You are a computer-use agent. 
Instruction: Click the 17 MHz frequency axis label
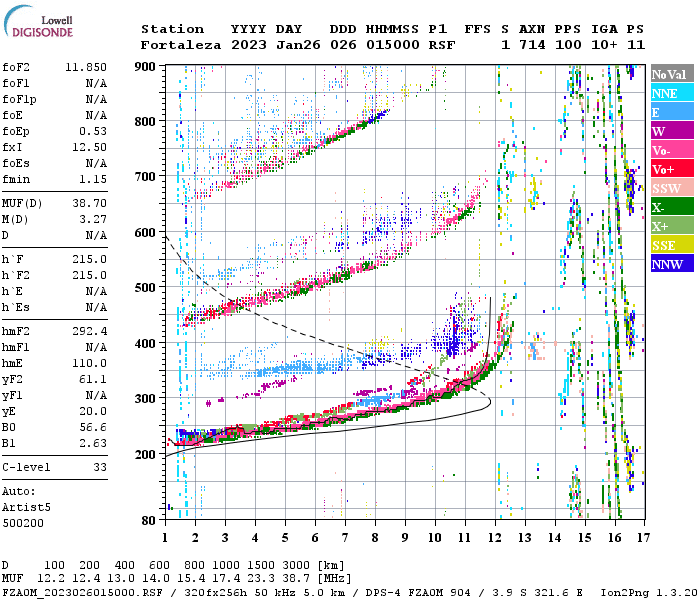(643, 538)
